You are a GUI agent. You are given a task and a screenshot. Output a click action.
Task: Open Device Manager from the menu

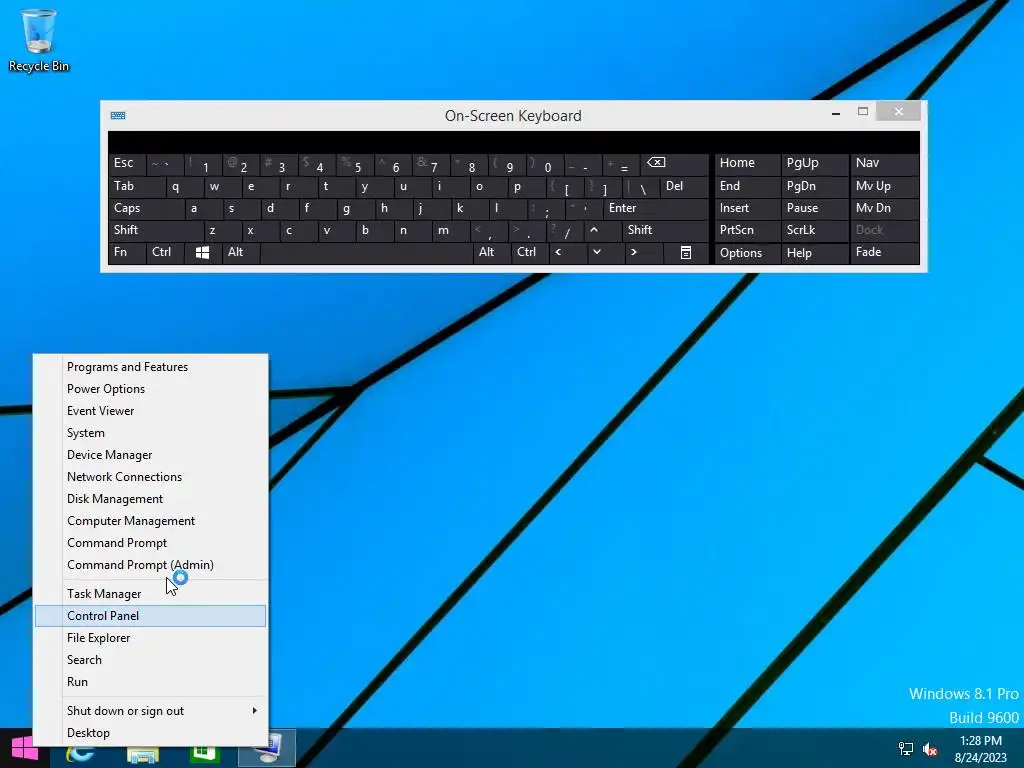tap(150, 455)
